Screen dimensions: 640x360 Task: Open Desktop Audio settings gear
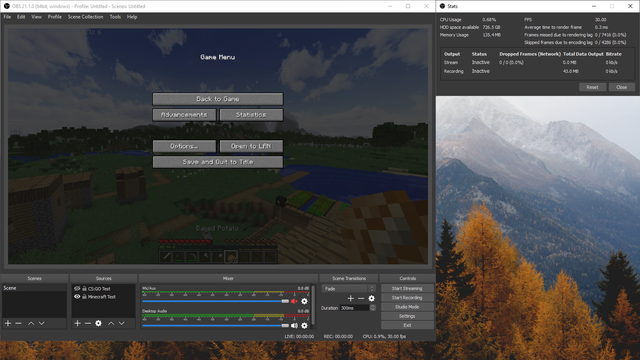point(304,325)
